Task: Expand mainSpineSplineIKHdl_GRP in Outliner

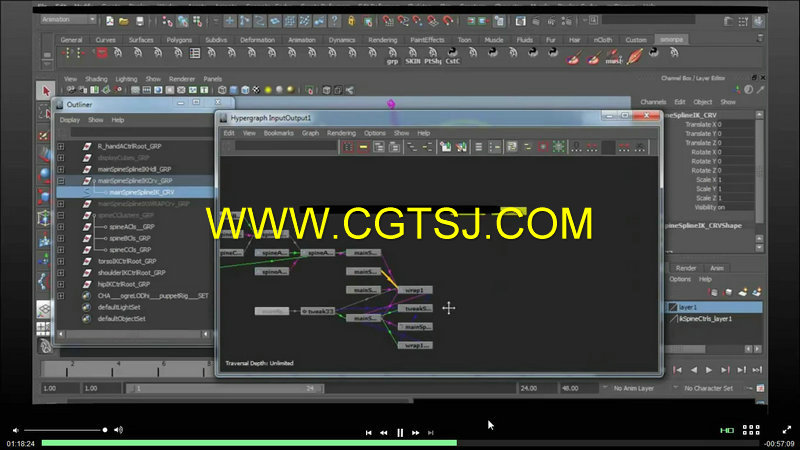Action: [x=61, y=169]
